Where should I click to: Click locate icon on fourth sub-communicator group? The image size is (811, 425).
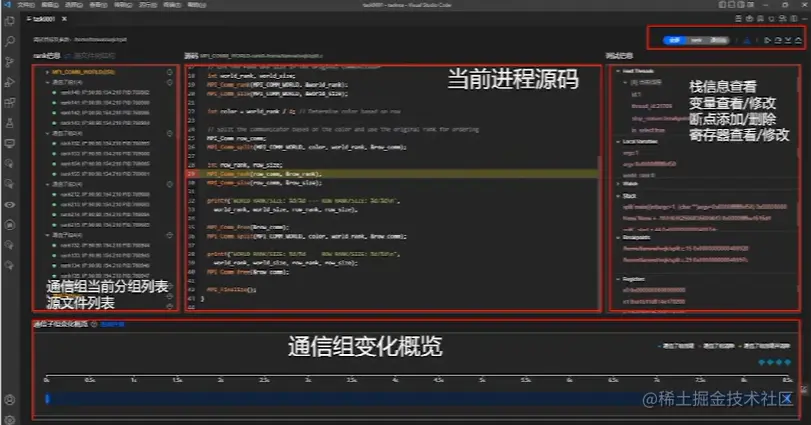170,235
